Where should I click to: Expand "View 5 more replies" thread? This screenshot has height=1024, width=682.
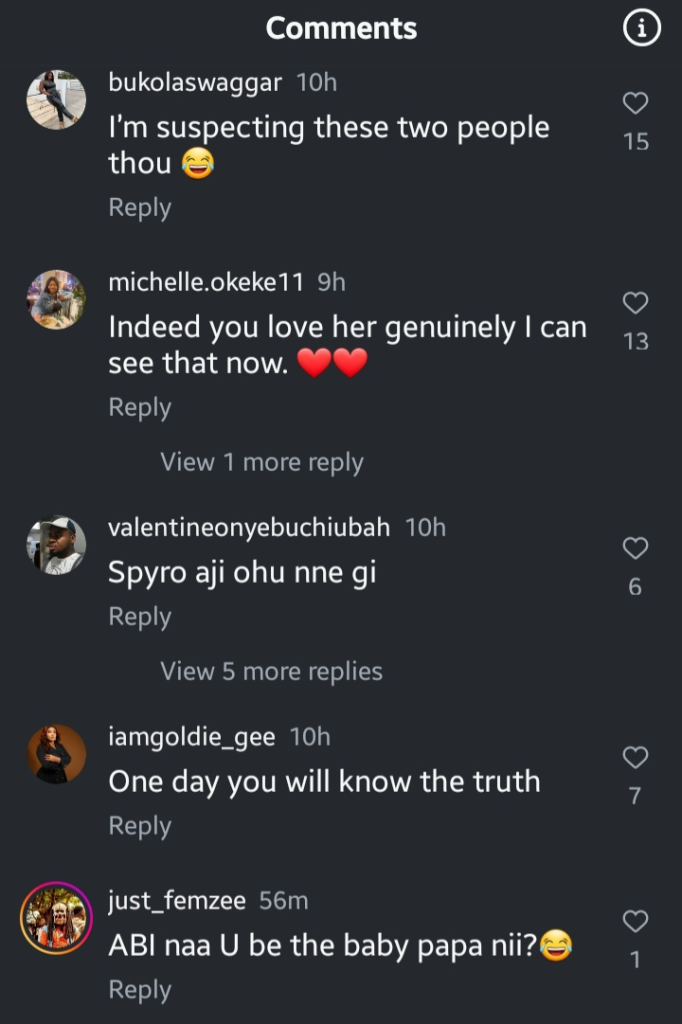pos(271,671)
